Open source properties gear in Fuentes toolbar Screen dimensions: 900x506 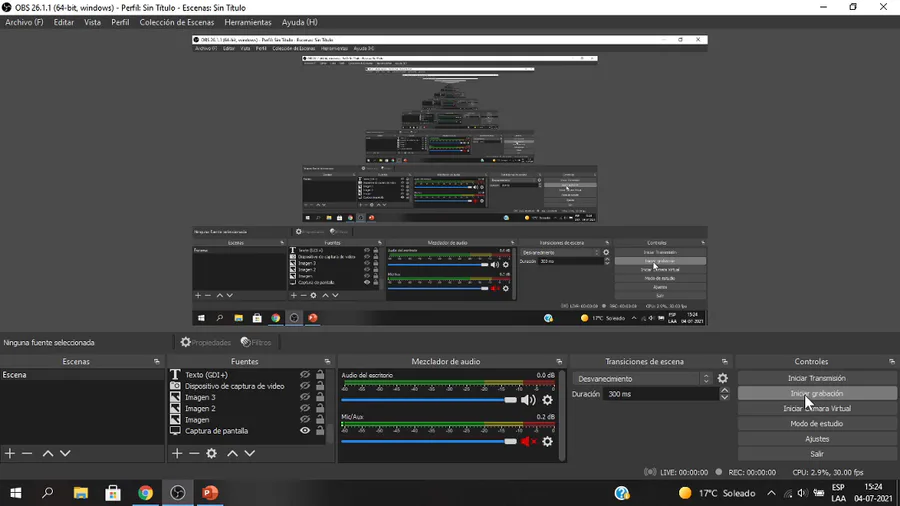212,453
